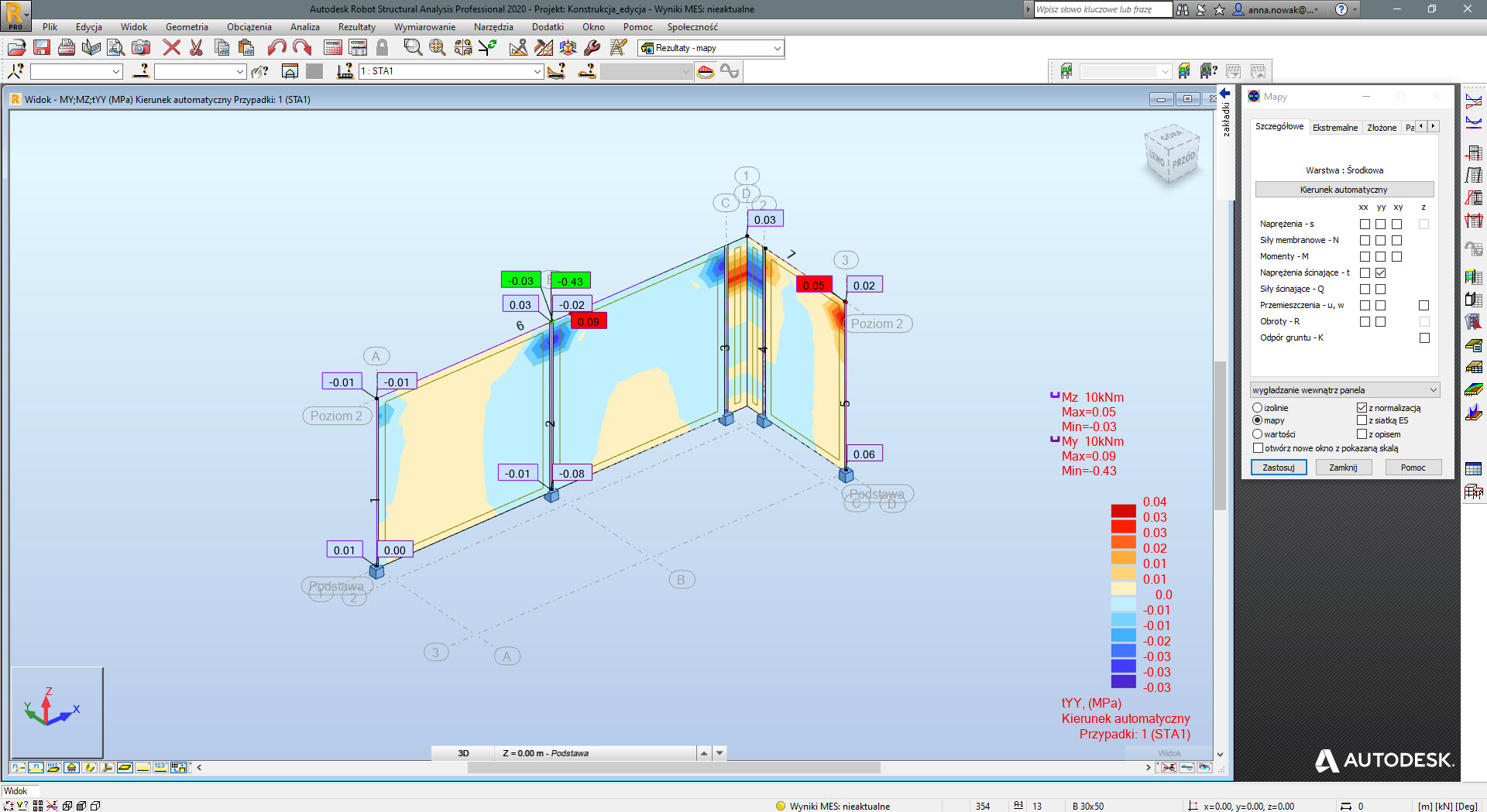Uncheck the 'z normalizacją' option
The image size is (1487, 812).
point(1362,408)
